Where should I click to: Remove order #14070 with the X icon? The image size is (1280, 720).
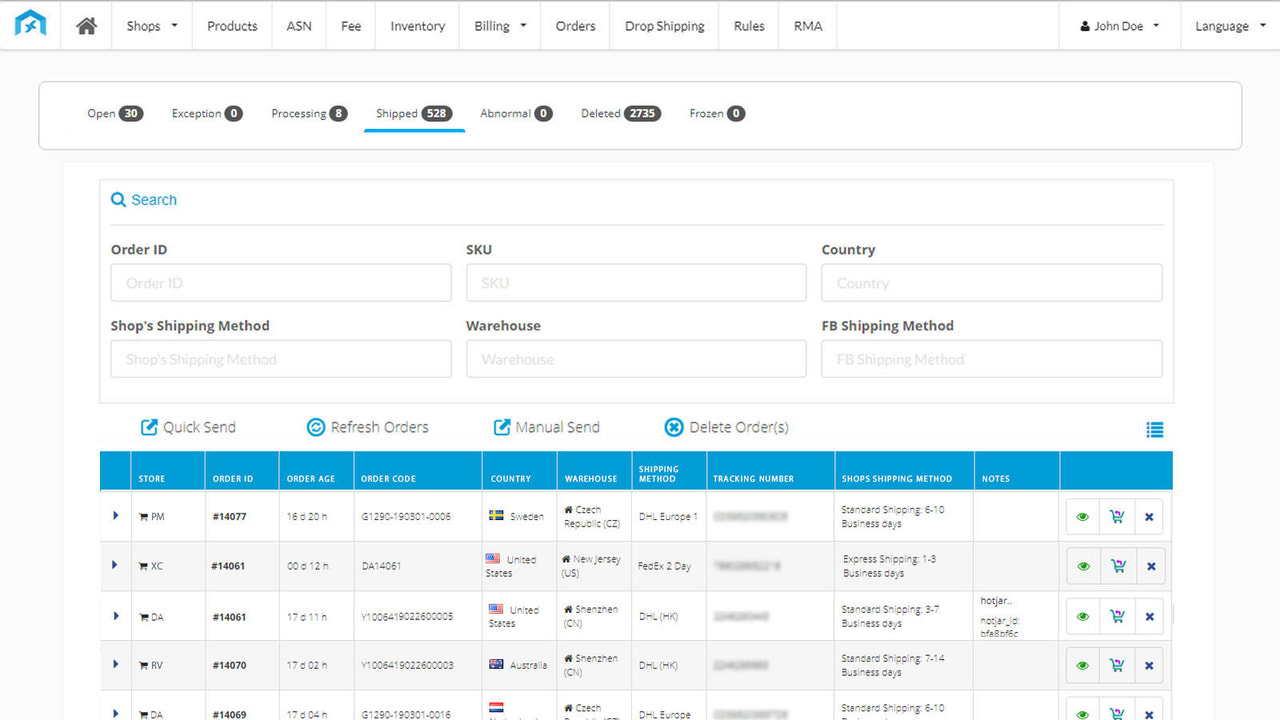pos(1149,664)
